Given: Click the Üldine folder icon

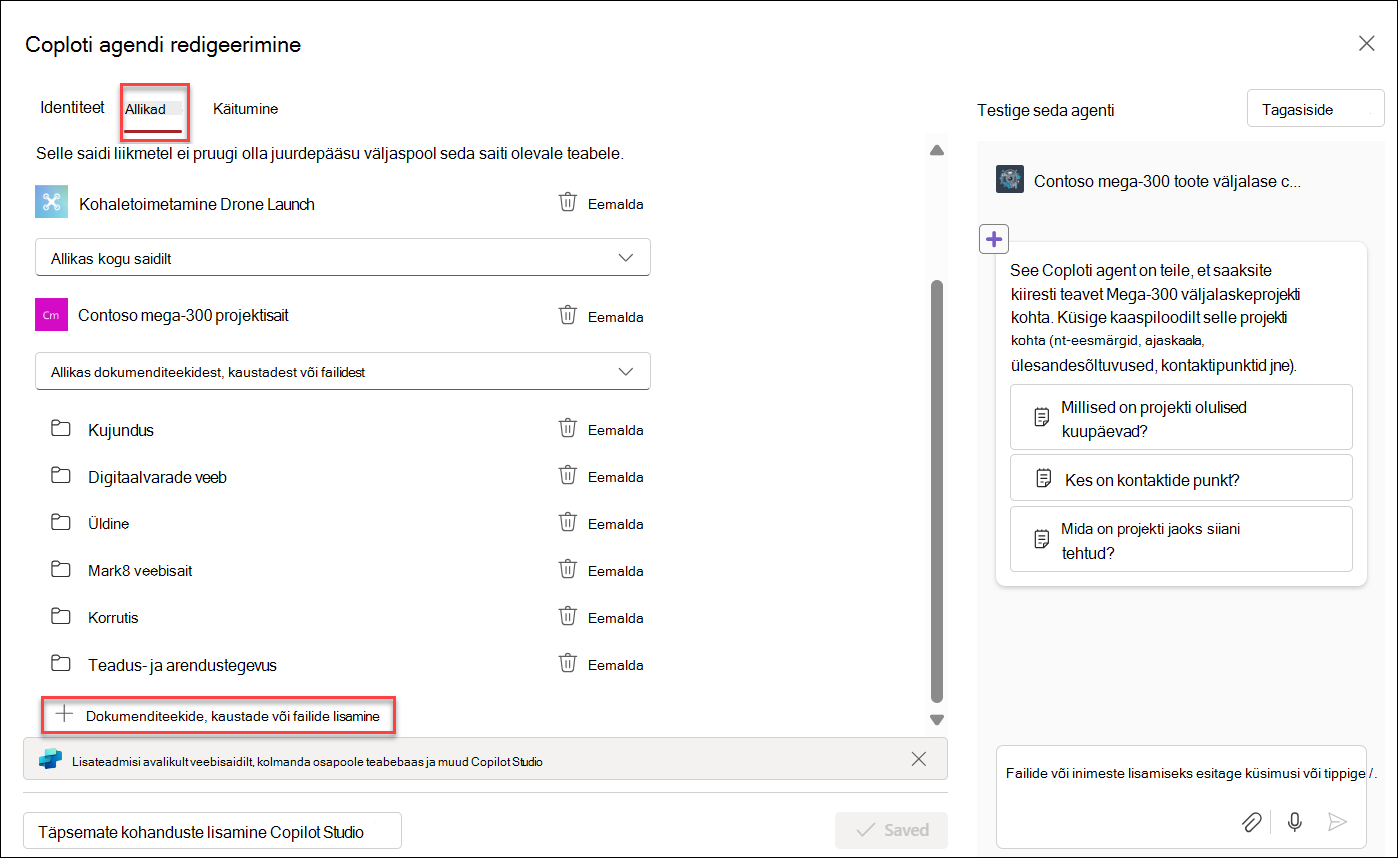Looking at the screenshot, I should point(61,523).
